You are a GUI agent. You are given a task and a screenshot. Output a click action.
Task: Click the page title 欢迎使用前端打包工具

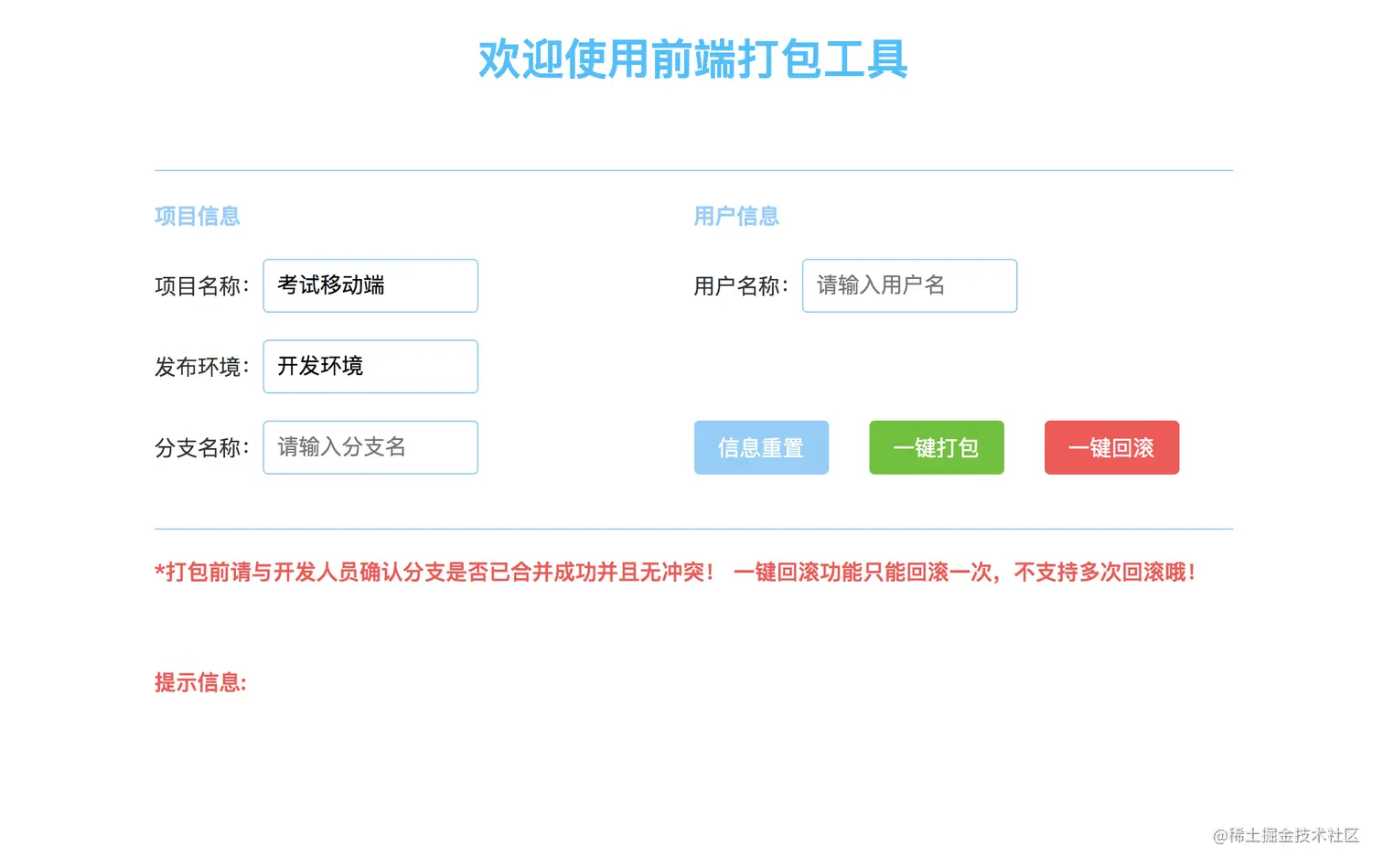click(x=691, y=60)
